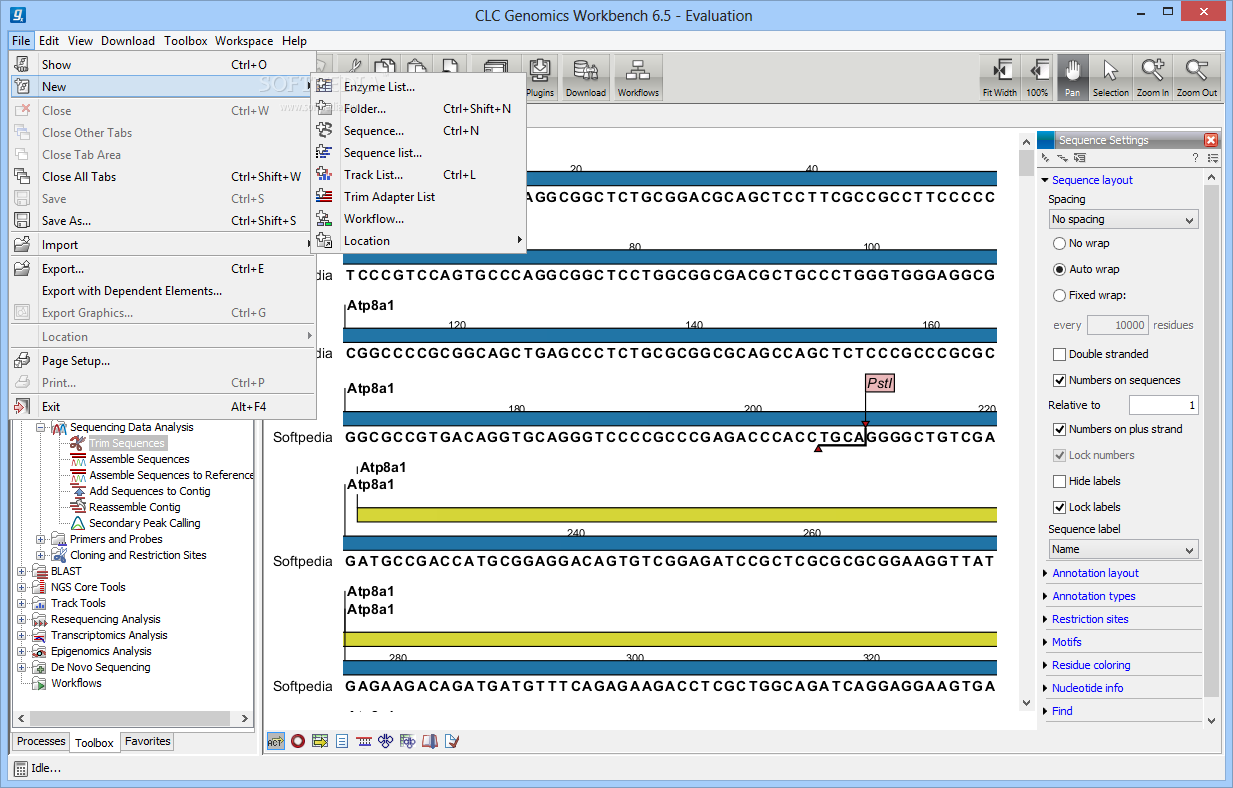Image resolution: width=1233 pixels, height=788 pixels.
Task: Click the Zoom In magnifier tool
Action: click(x=1152, y=77)
